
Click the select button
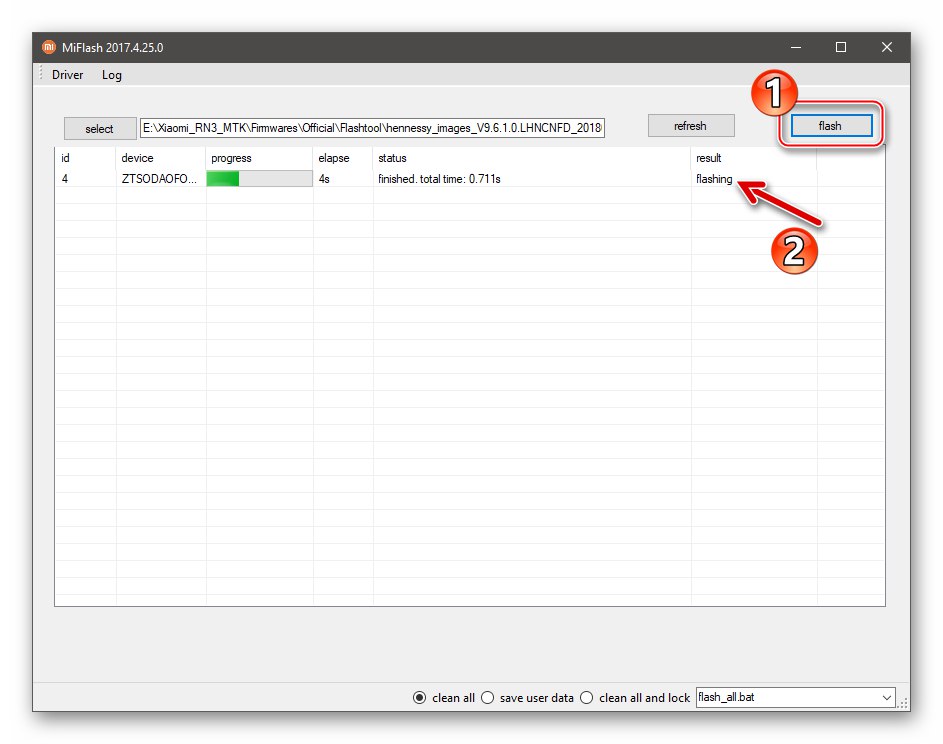(100, 129)
